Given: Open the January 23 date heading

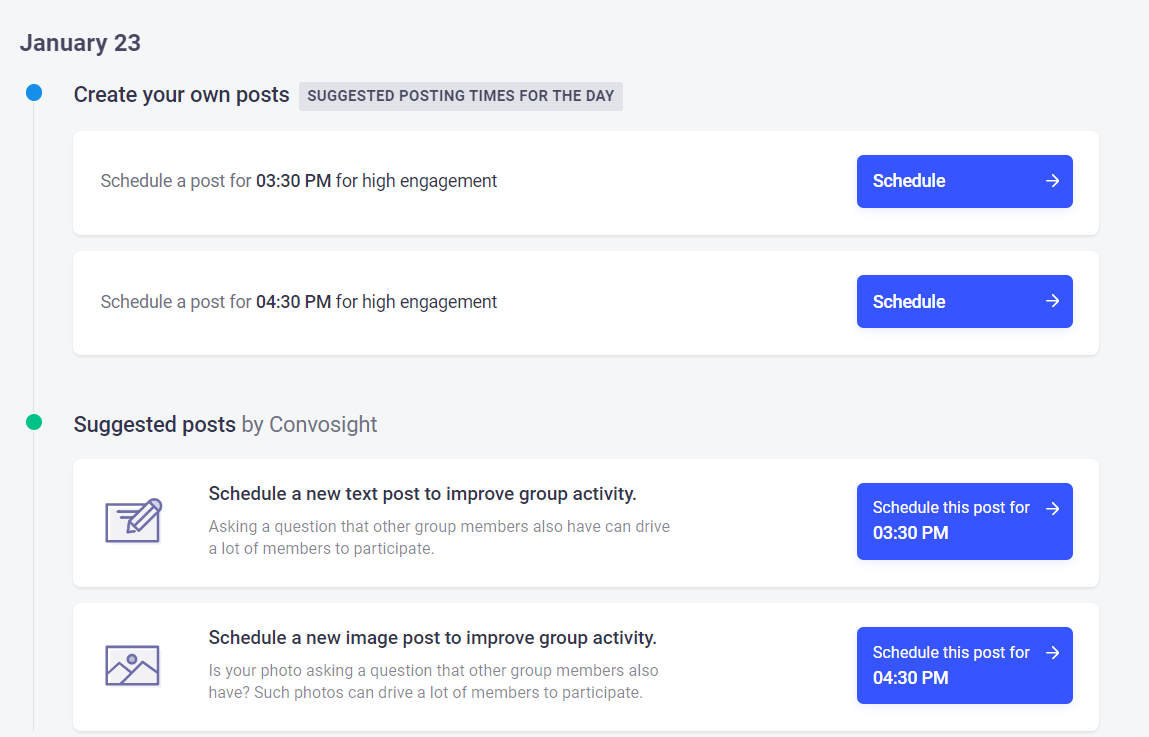Looking at the screenshot, I should pyautogui.click(x=80, y=42).
